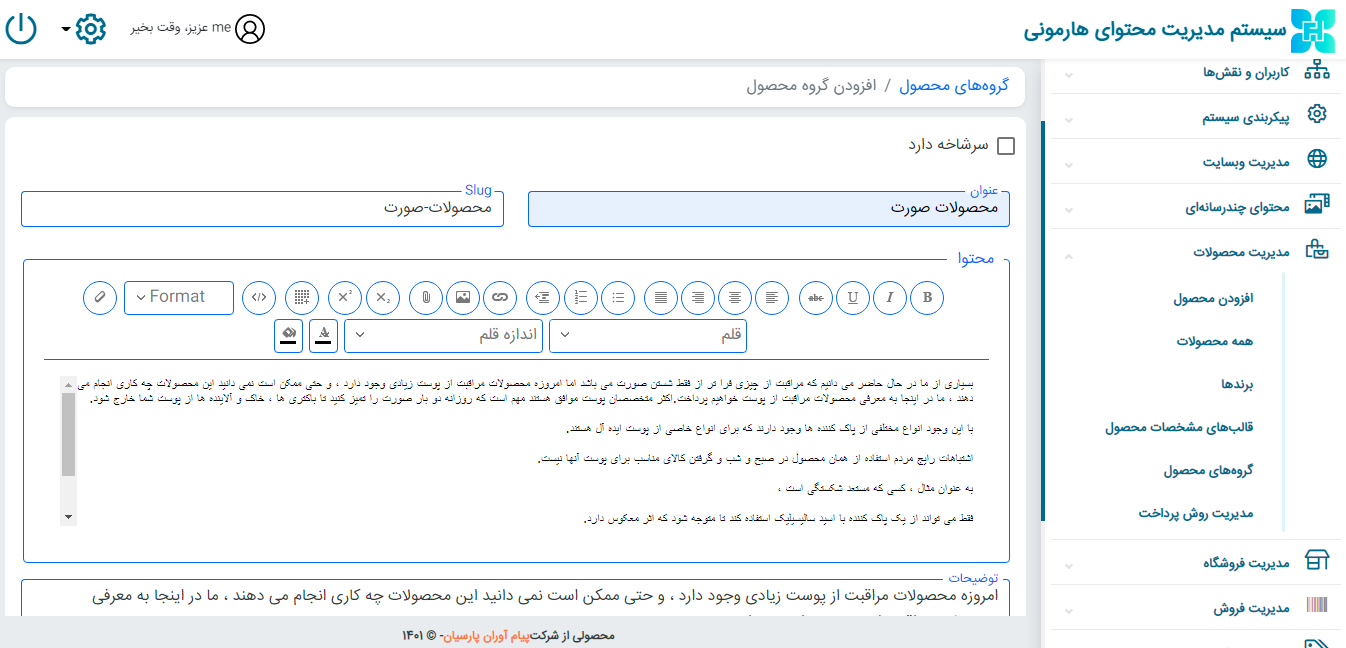Insert a link with the chain icon

click(500, 297)
